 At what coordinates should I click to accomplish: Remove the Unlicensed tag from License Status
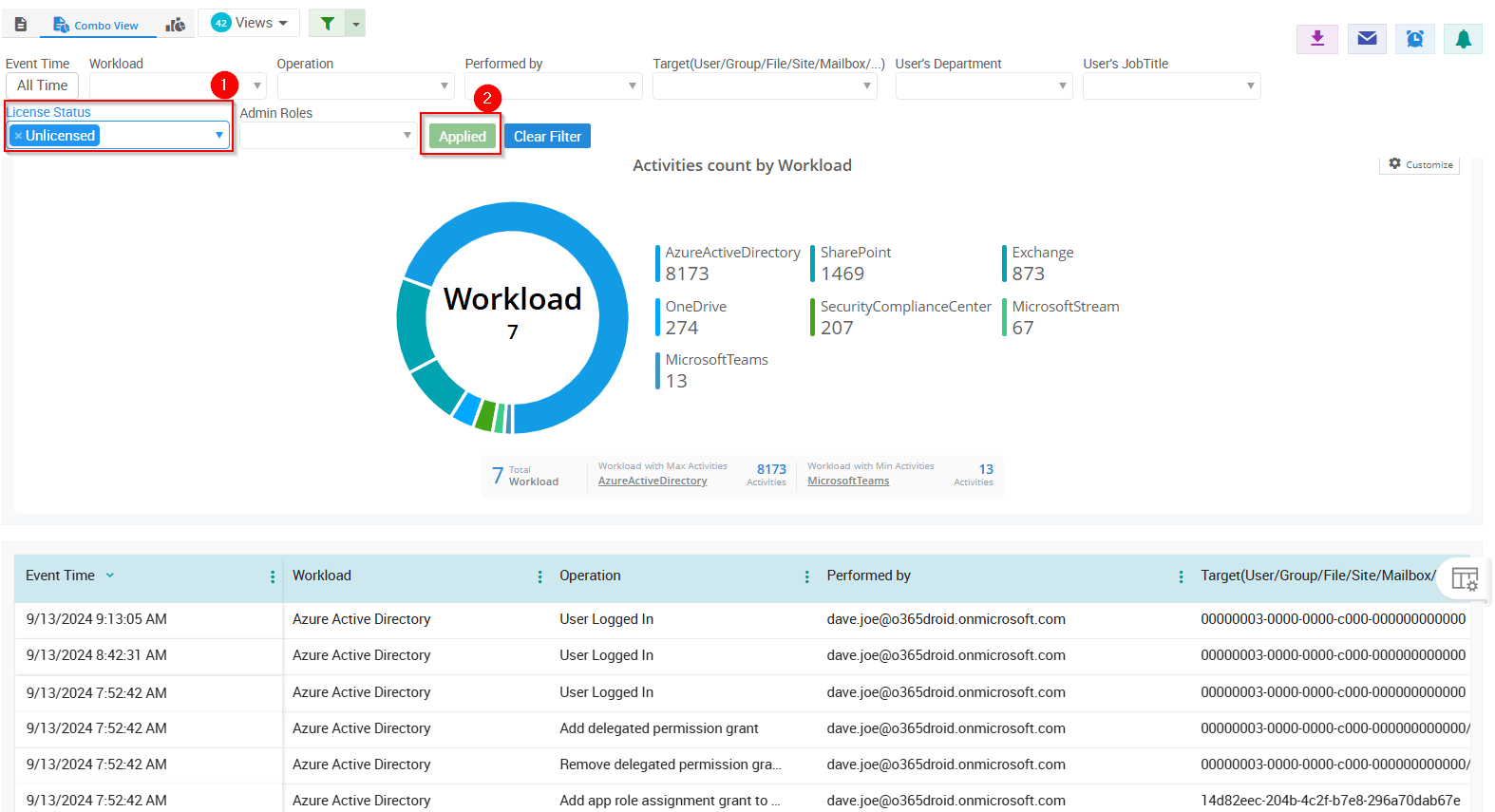click(x=18, y=136)
